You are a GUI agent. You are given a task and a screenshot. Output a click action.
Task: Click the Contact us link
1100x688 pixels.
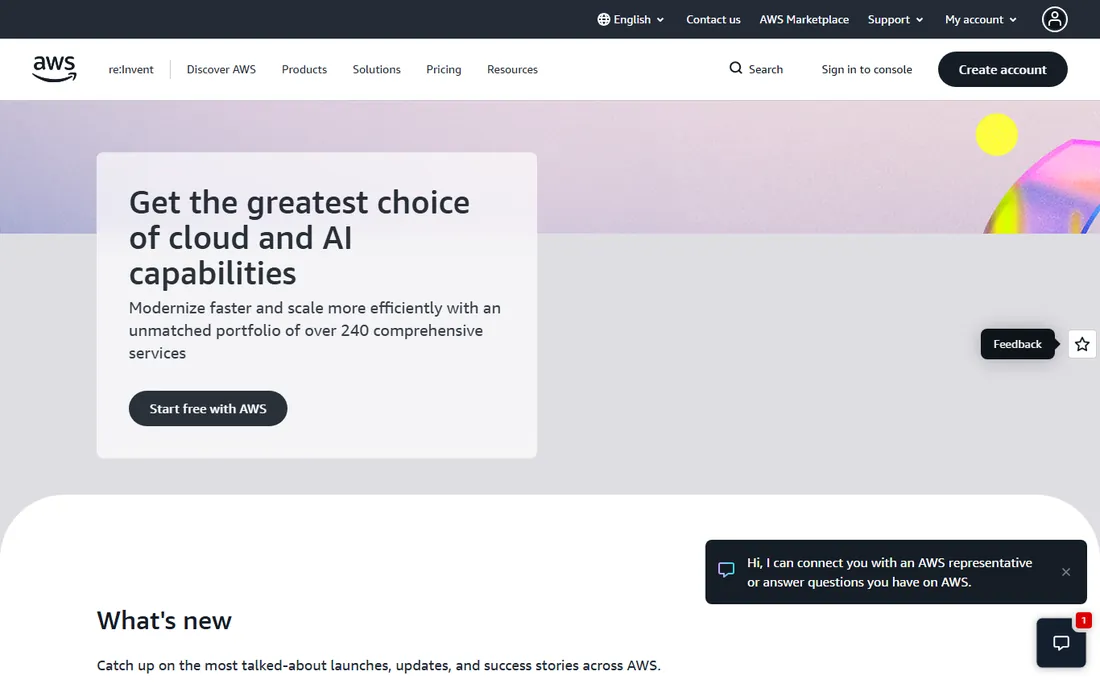point(713,20)
